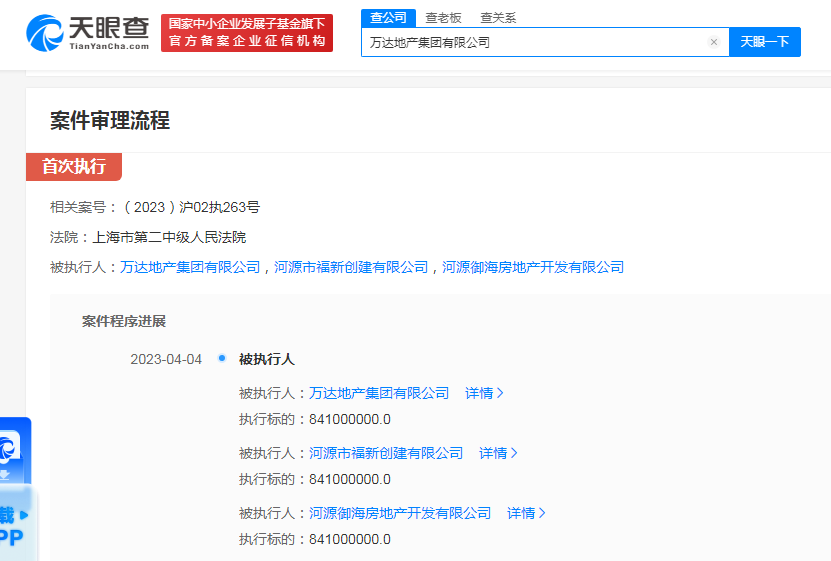Click the red 官方备案企业征信机构 banner
The width and height of the screenshot is (831, 561).
(x=247, y=33)
